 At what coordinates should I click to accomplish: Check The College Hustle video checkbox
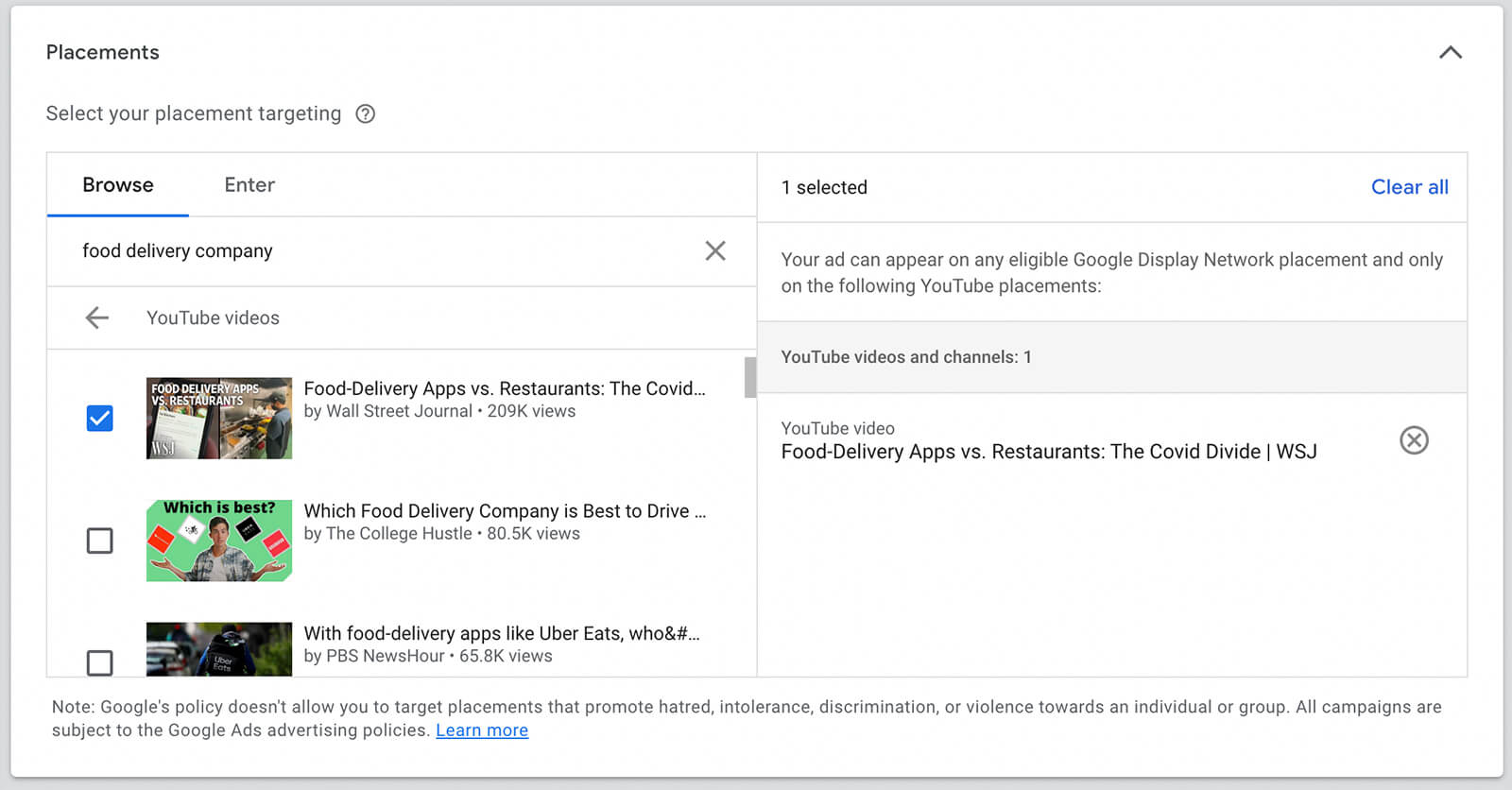pos(99,541)
